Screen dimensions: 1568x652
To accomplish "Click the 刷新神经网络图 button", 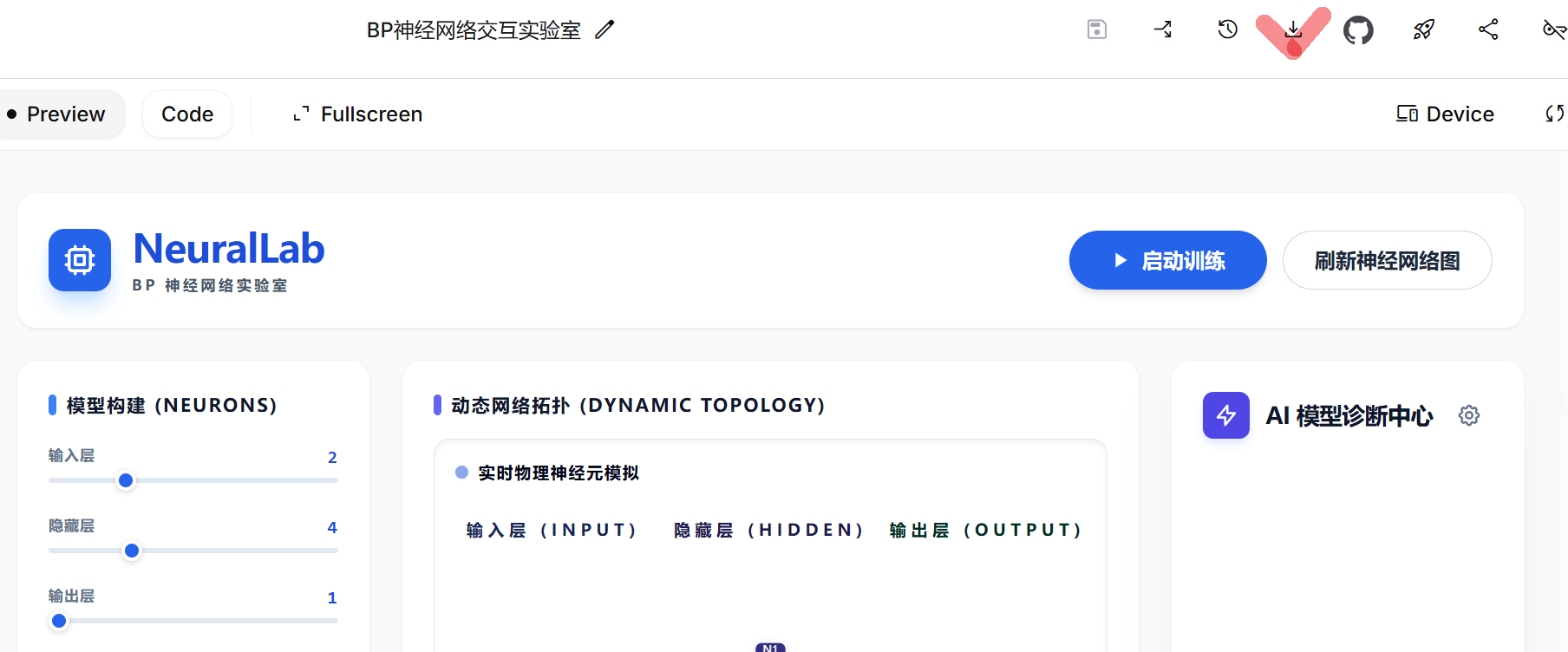I will [1387, 260].
